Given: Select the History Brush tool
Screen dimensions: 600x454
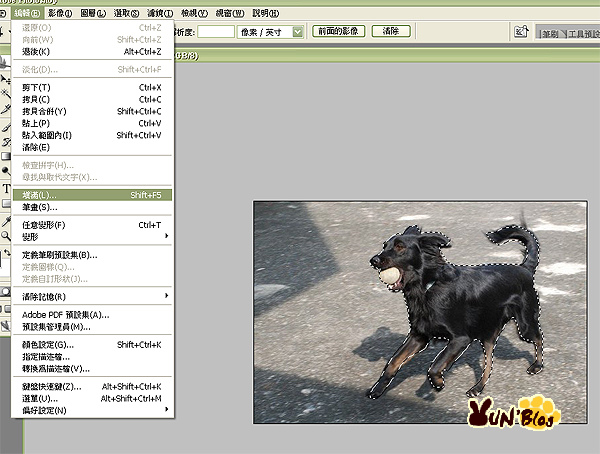Looking at the screenshot, I should 5,142.
